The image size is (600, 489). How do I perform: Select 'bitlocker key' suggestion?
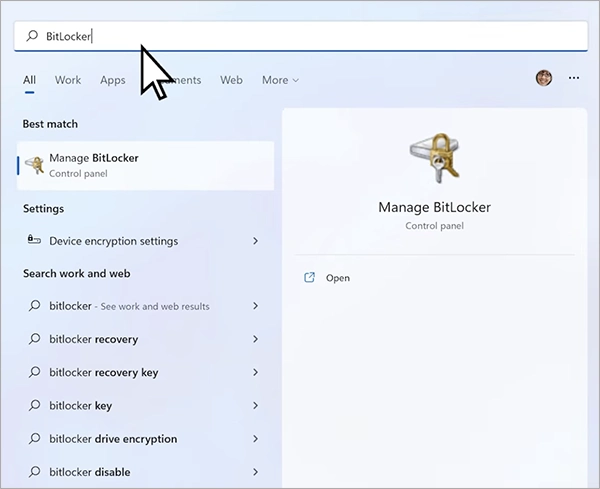(145, 406)
